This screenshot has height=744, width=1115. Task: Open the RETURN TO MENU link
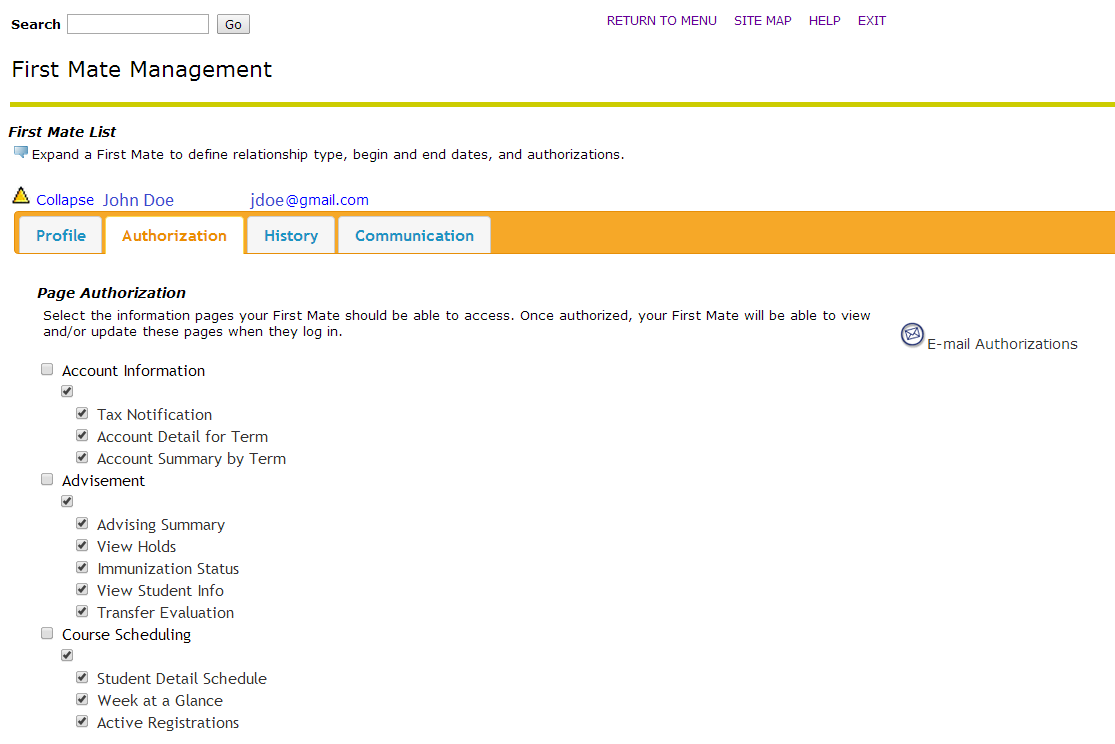[661, 21]
